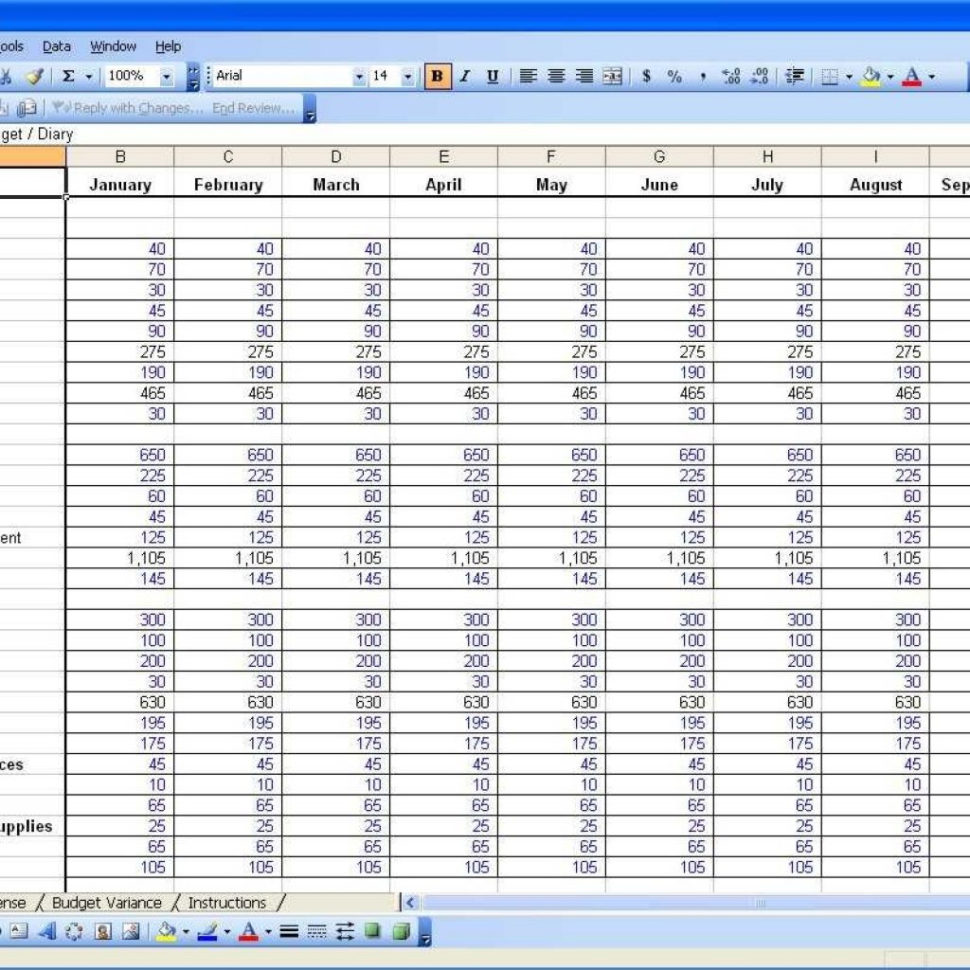The width and height of the screenshot is (970, 970).
Task: Toggle Bold formatting off
Action: click(x=437, y=76)
